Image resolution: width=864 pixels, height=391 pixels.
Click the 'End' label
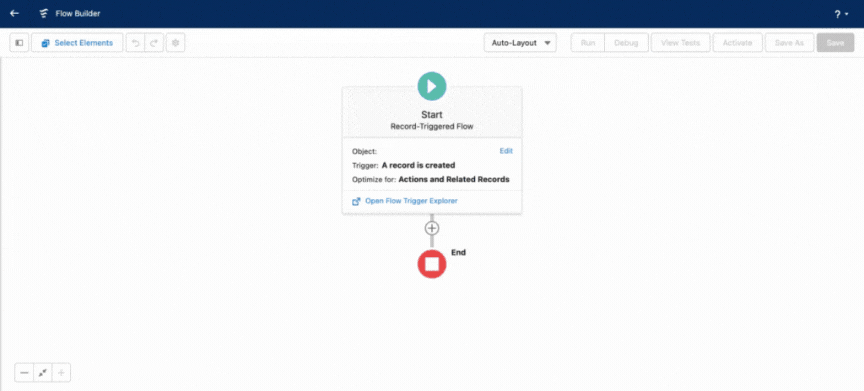click(458, 253)
